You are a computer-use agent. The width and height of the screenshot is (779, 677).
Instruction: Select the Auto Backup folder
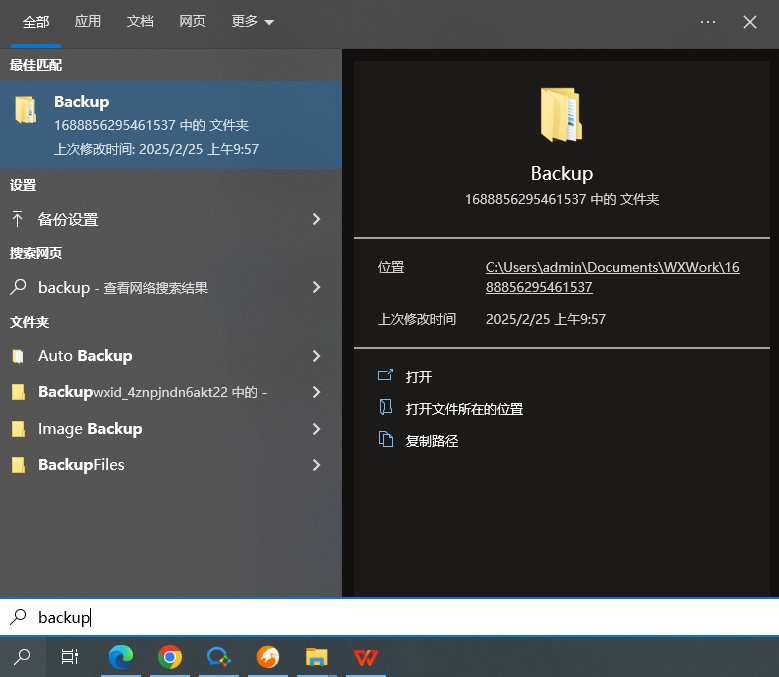click(171, 356)
